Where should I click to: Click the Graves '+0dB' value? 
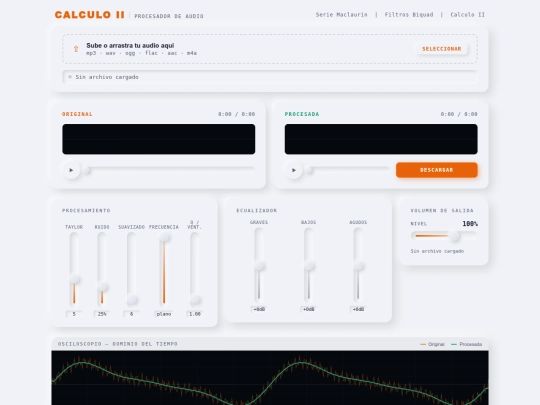pos(259,309)
